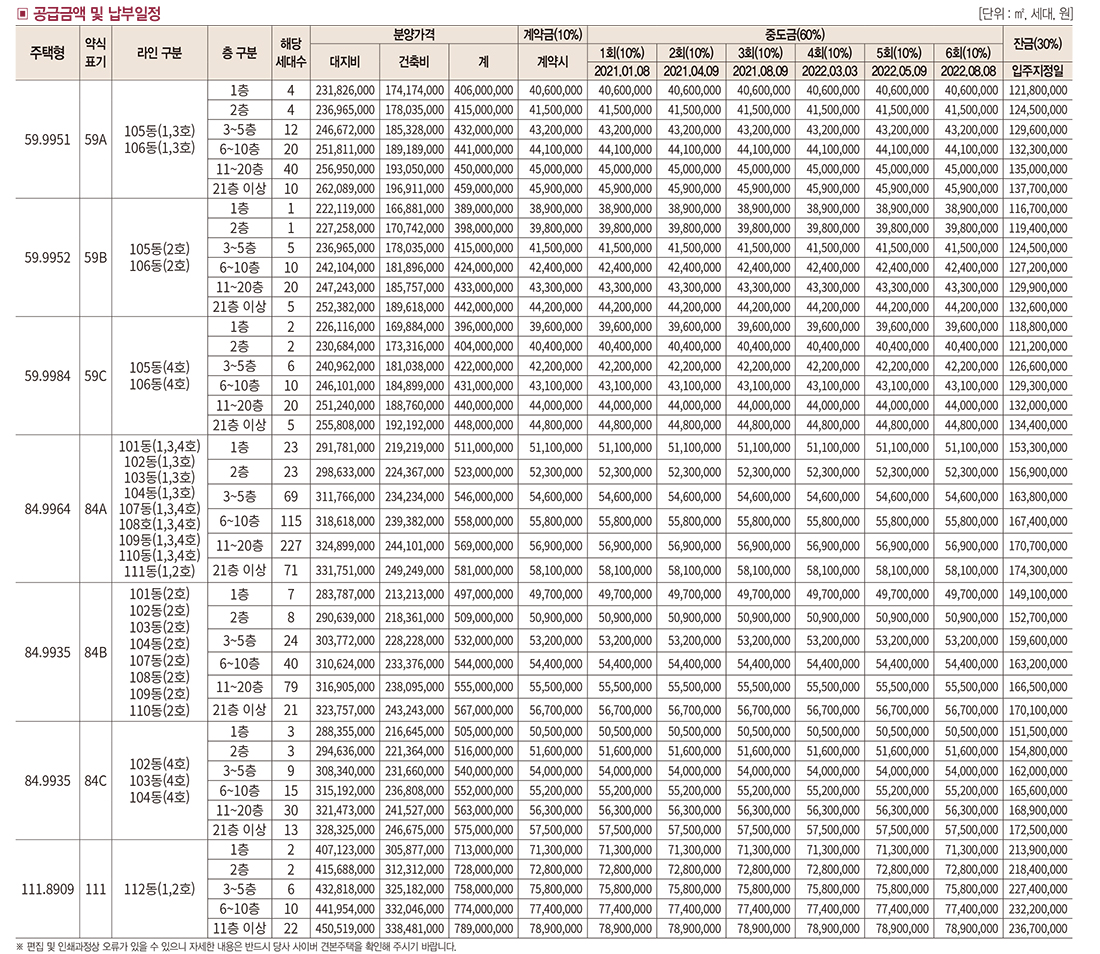The image size is (1100, 954).
Task: Select total price '459,000,000'
Action: click(483, 189)
